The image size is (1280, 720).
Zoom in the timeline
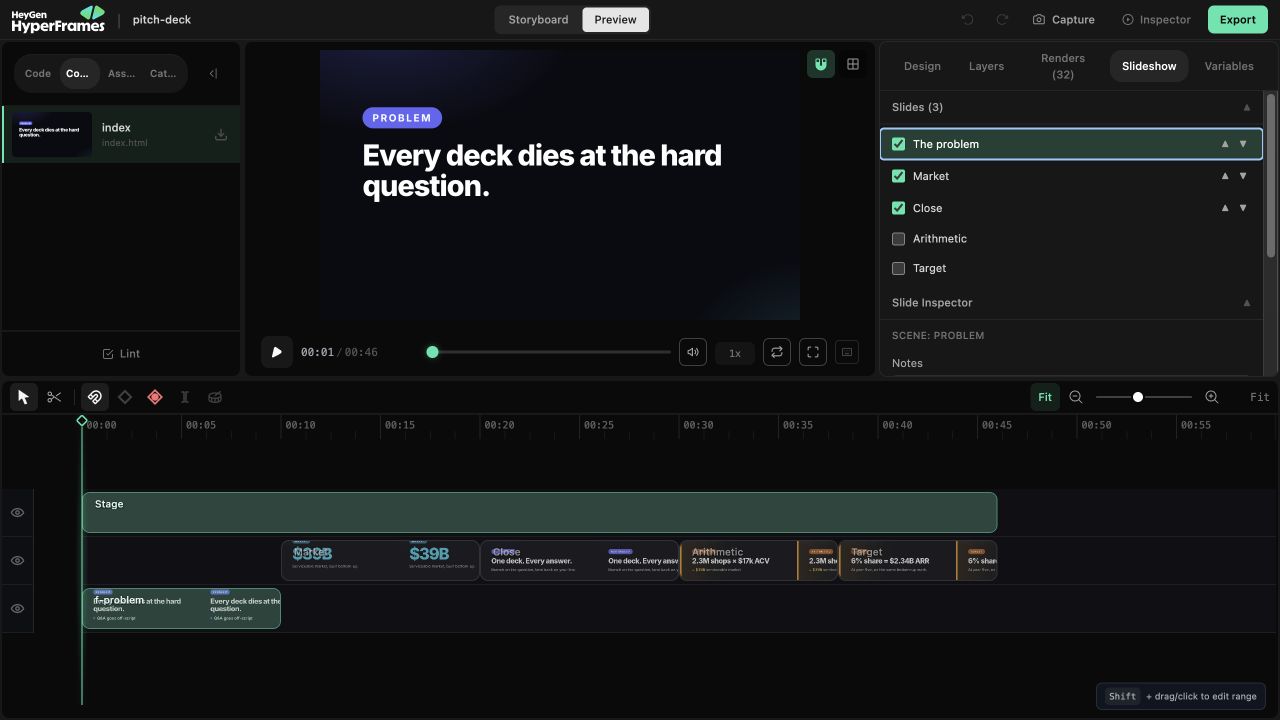(x=1212, y=397)
